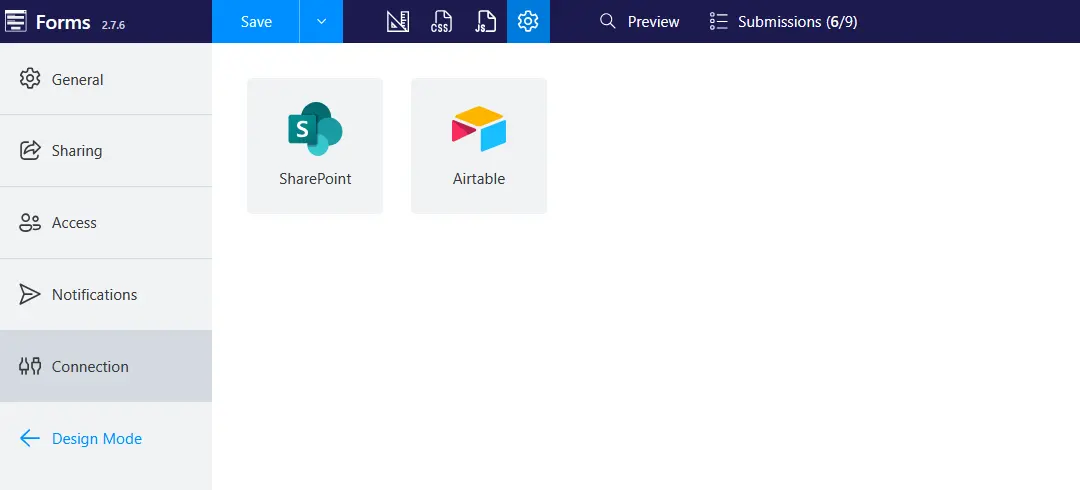Choose the SharePoint connection card
Image resolution: width=1080 pixels, height=490 pixels.
[x=315, y=145]
